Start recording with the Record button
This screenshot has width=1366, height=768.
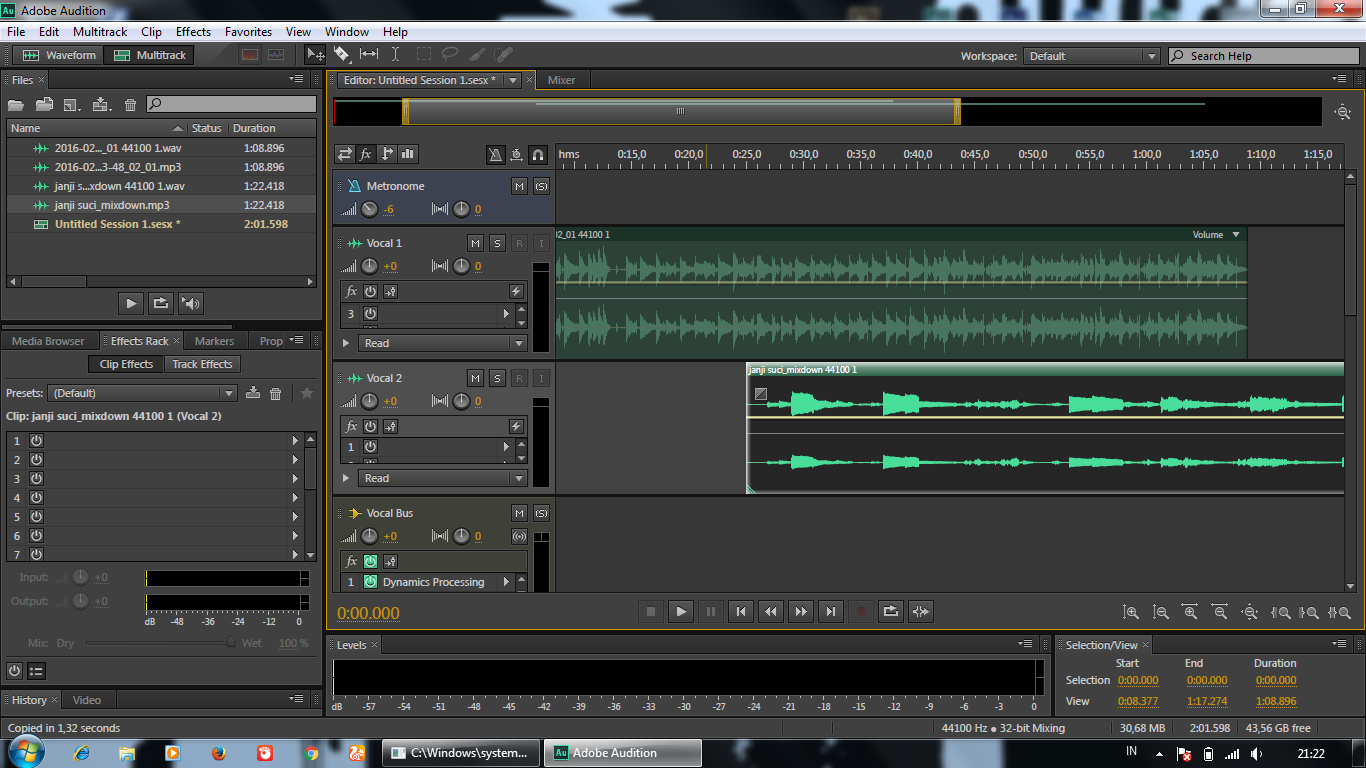click(860, 611)
